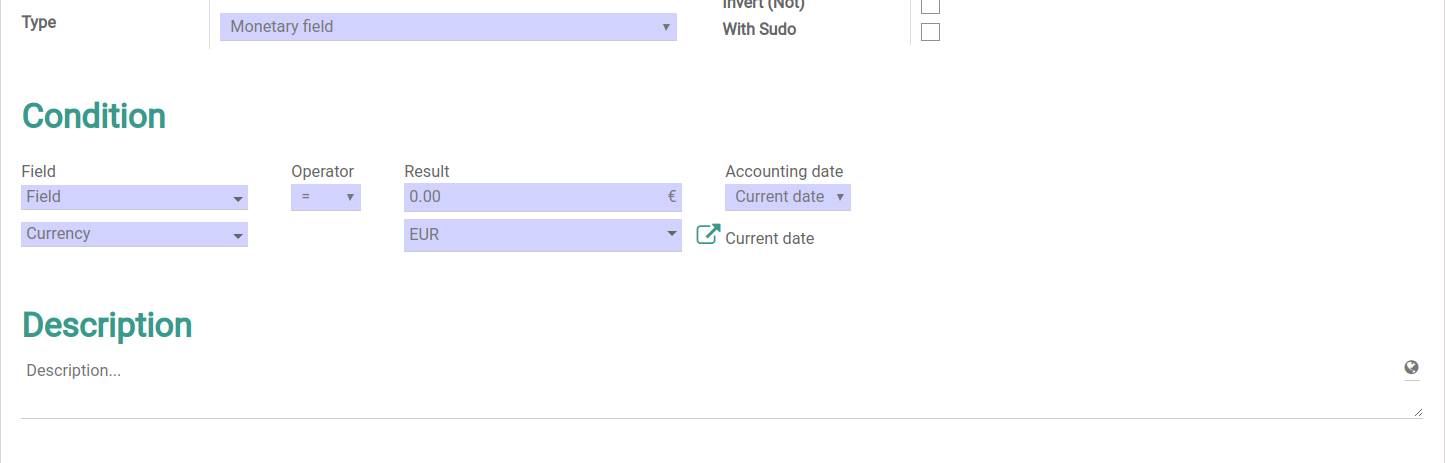Viewport: 1445px width, 463px height.
Task: Click the Condition section heading
Action: [94, 116]
